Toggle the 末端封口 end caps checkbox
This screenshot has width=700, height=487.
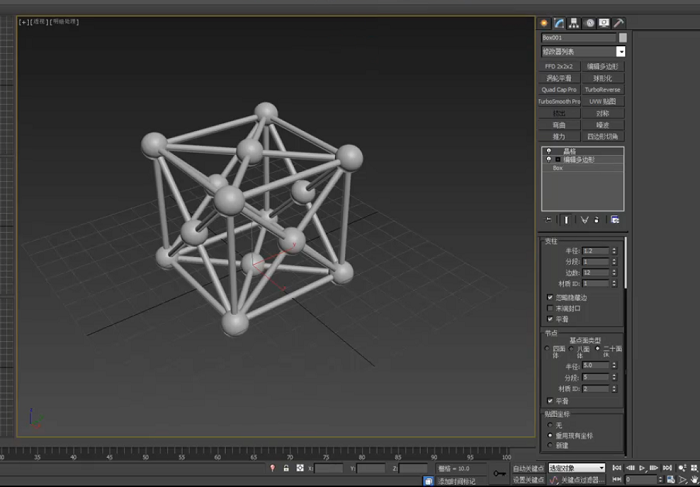(x=550, y=308)
